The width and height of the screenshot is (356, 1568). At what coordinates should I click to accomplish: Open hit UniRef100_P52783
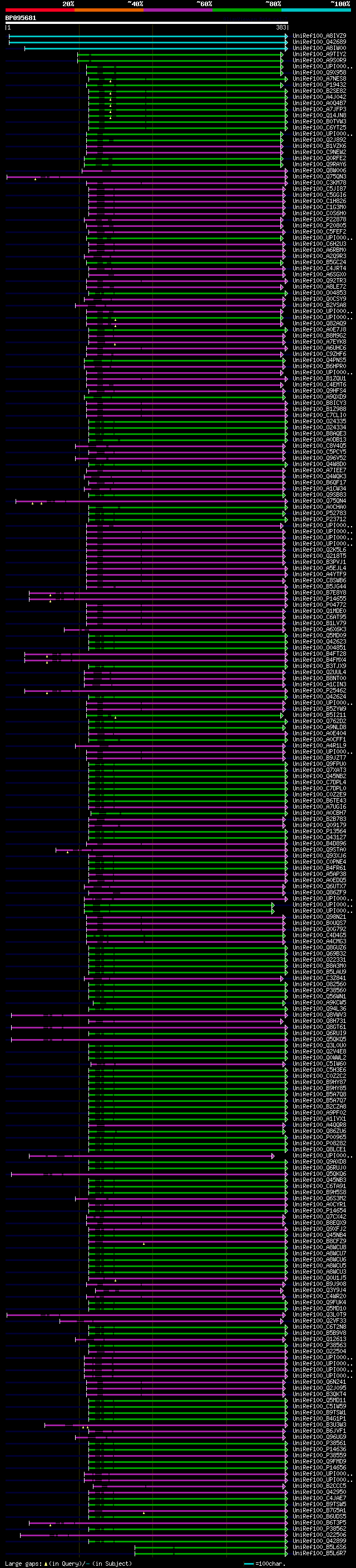tap(319, 513)
